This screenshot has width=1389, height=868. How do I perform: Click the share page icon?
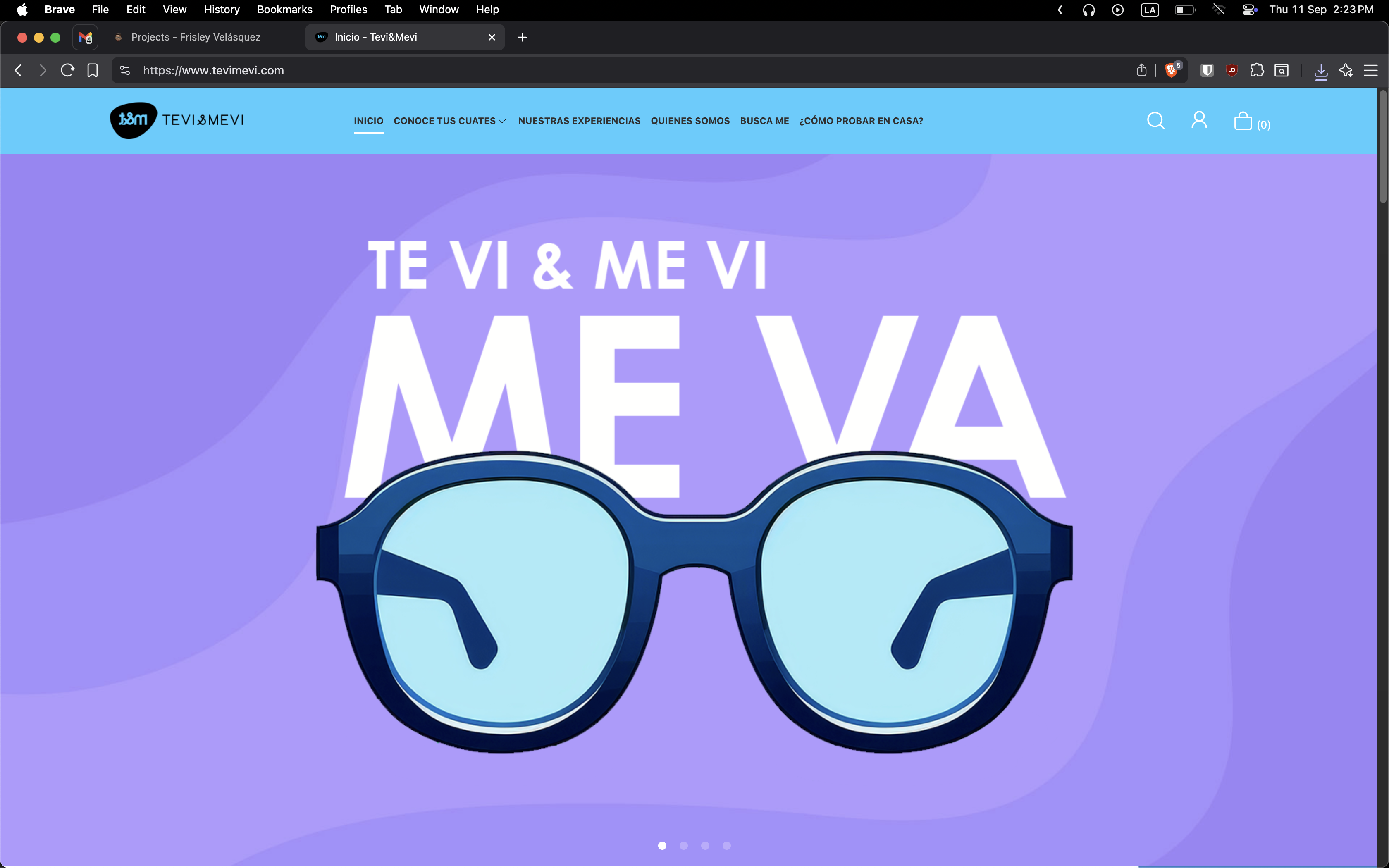[1142, 70]
